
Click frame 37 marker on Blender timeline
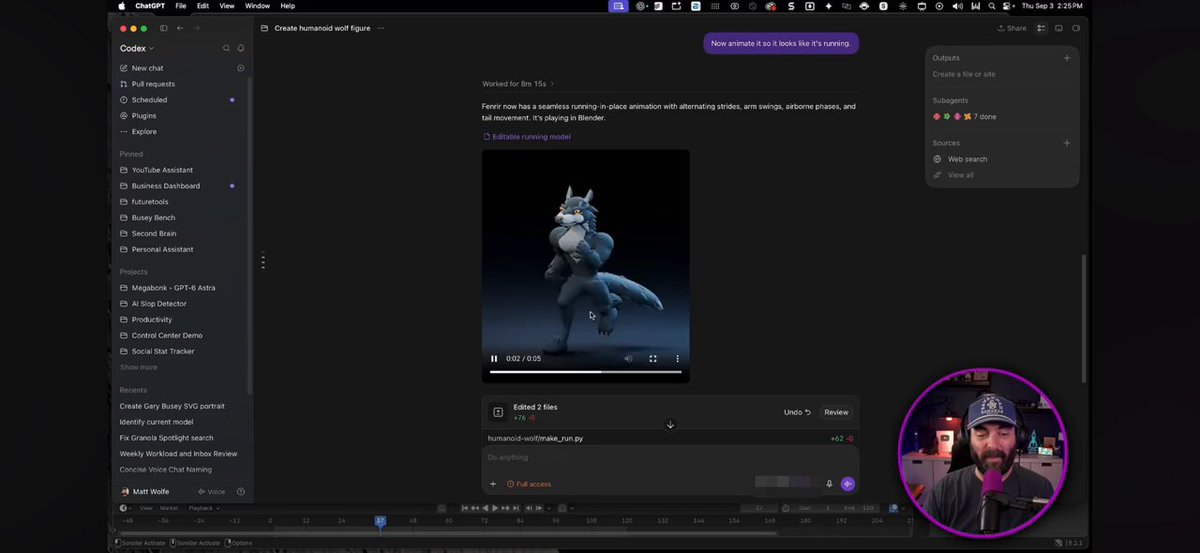click(380, 521)
